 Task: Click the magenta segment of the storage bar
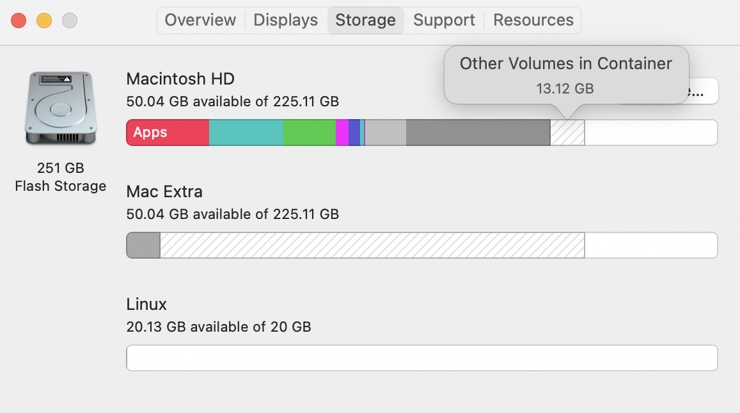[342, 133]
